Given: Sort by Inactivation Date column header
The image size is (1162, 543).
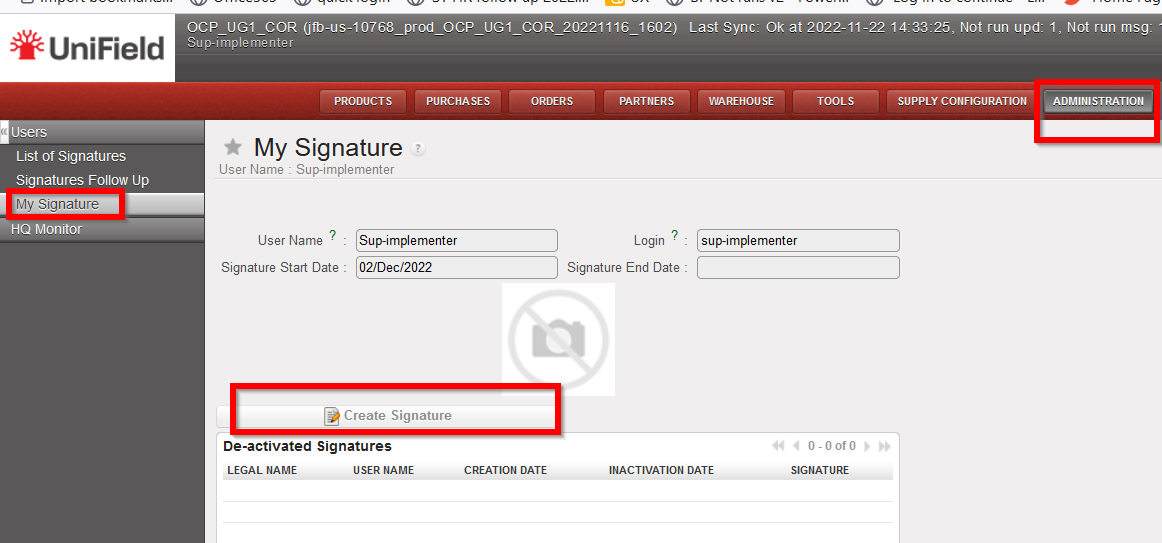Looking at the screenshot, I should (x=661, y=470).
